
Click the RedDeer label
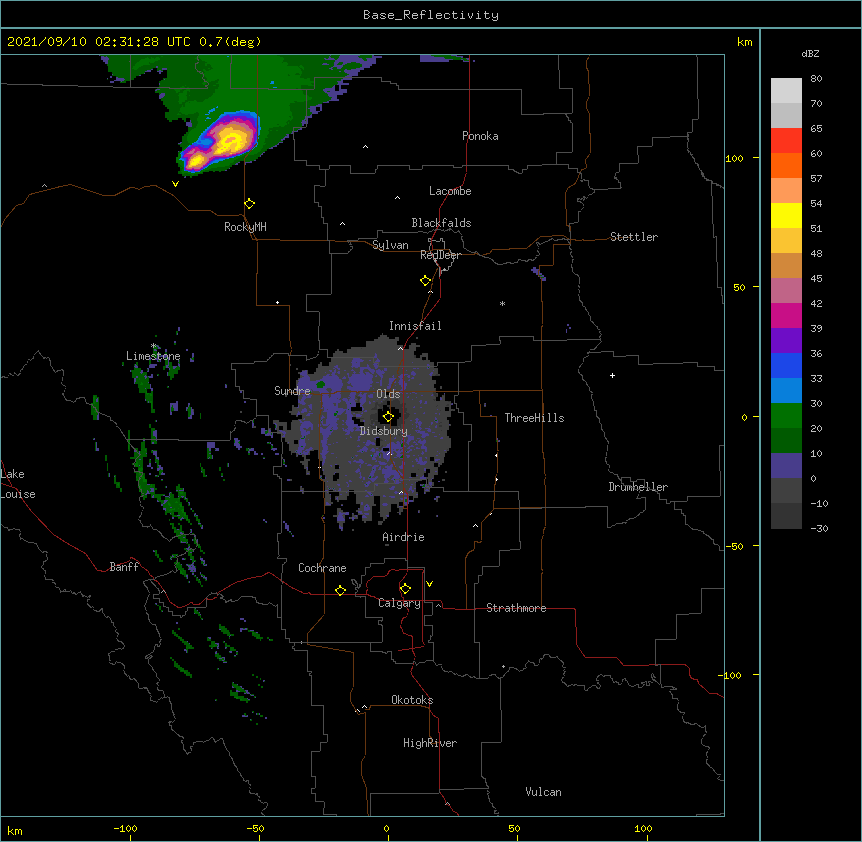tap(440, 255)
